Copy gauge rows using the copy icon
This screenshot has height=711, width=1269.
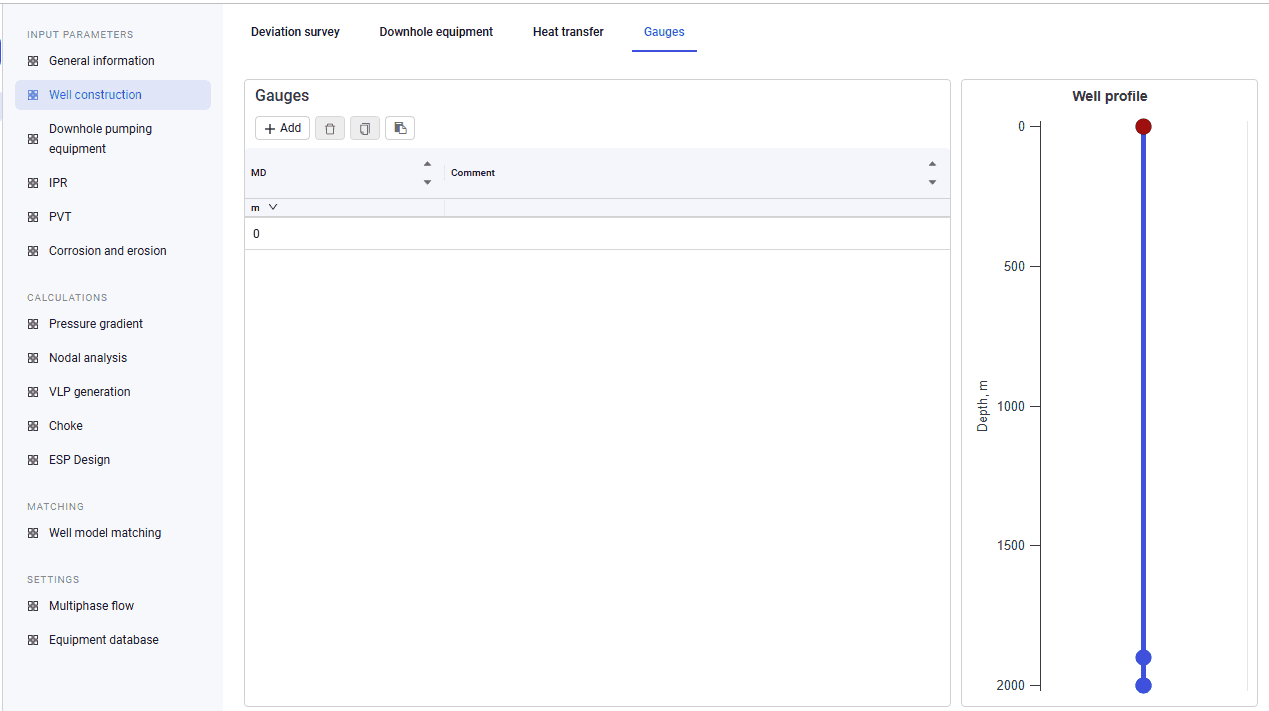(365, 128)
